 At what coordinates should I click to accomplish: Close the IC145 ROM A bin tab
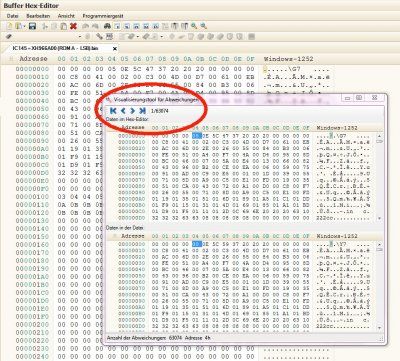pos(115,49)
